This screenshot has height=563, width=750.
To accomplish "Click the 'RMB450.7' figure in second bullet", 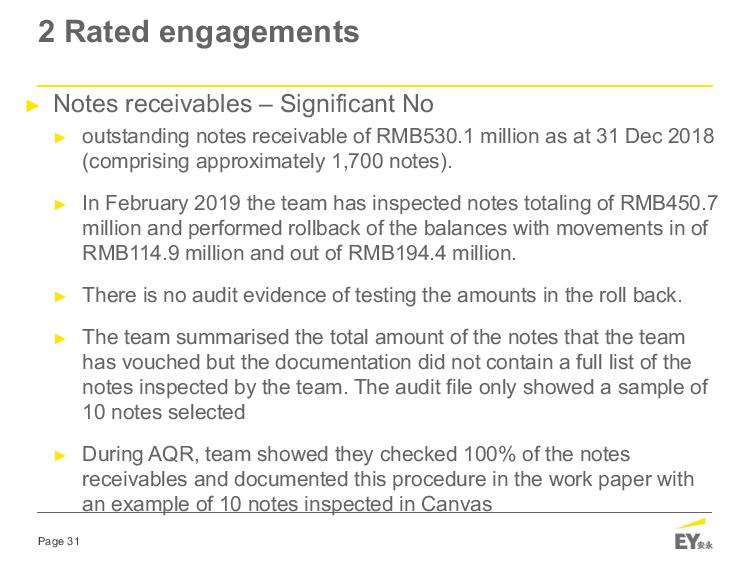I will pos(669,203).
